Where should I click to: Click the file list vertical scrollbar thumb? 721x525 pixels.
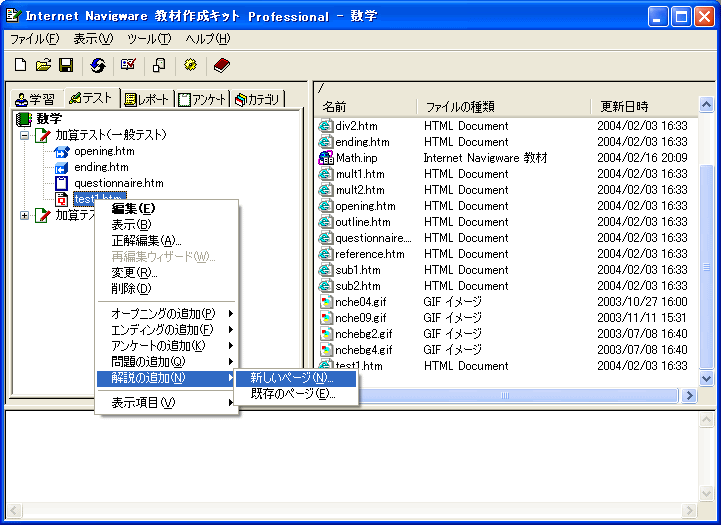[x=706, y=267]
